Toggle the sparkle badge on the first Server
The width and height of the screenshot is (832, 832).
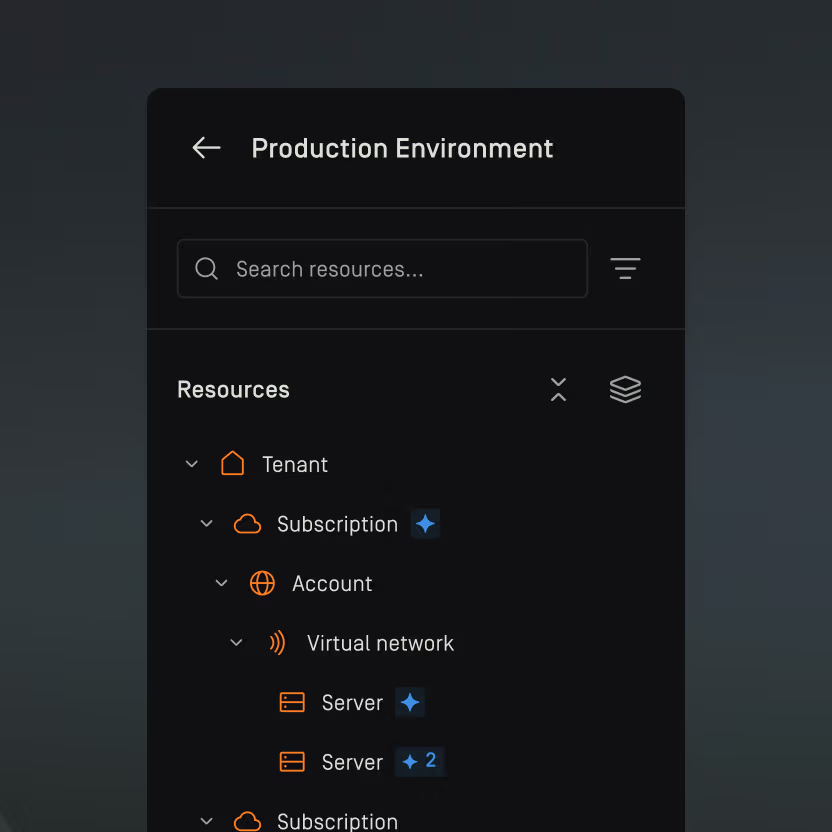pyautogui.click(x=409, y=702)
